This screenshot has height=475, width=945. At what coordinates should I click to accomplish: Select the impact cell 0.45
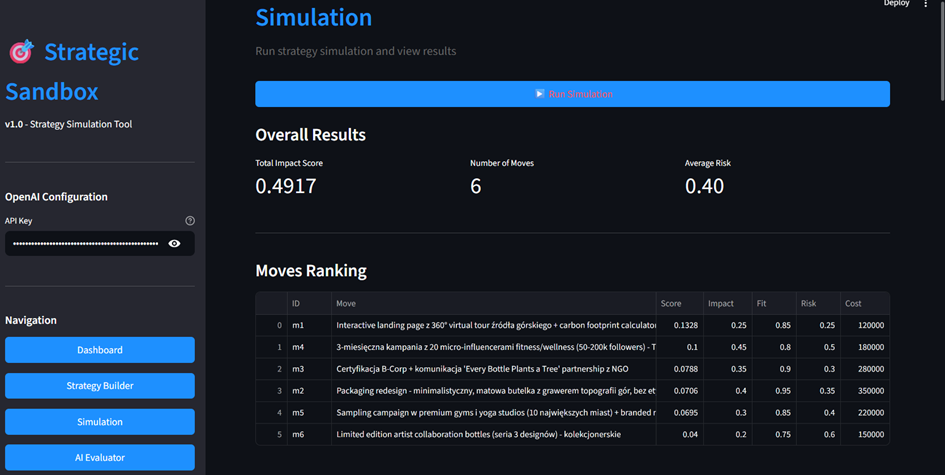tap(727, 347)
